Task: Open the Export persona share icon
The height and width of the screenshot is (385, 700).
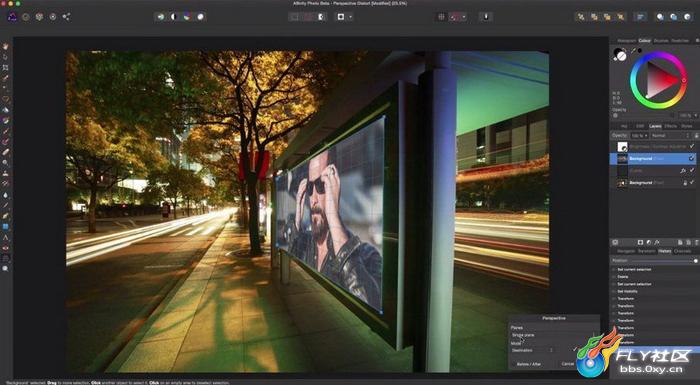Action: click(66, 17)
